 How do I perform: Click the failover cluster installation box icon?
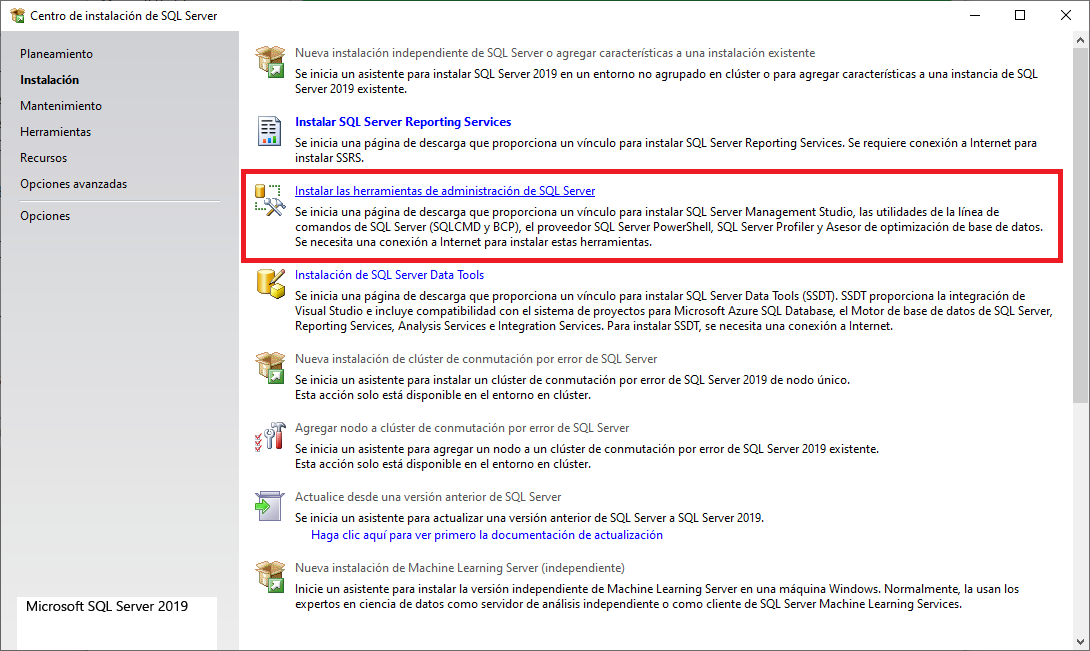tap(270, 368)
